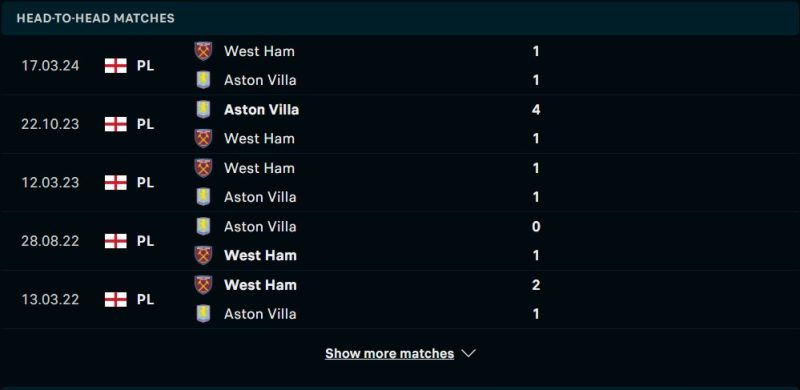
Task: Click the Show more matches link
Action: tap(389, 353)
